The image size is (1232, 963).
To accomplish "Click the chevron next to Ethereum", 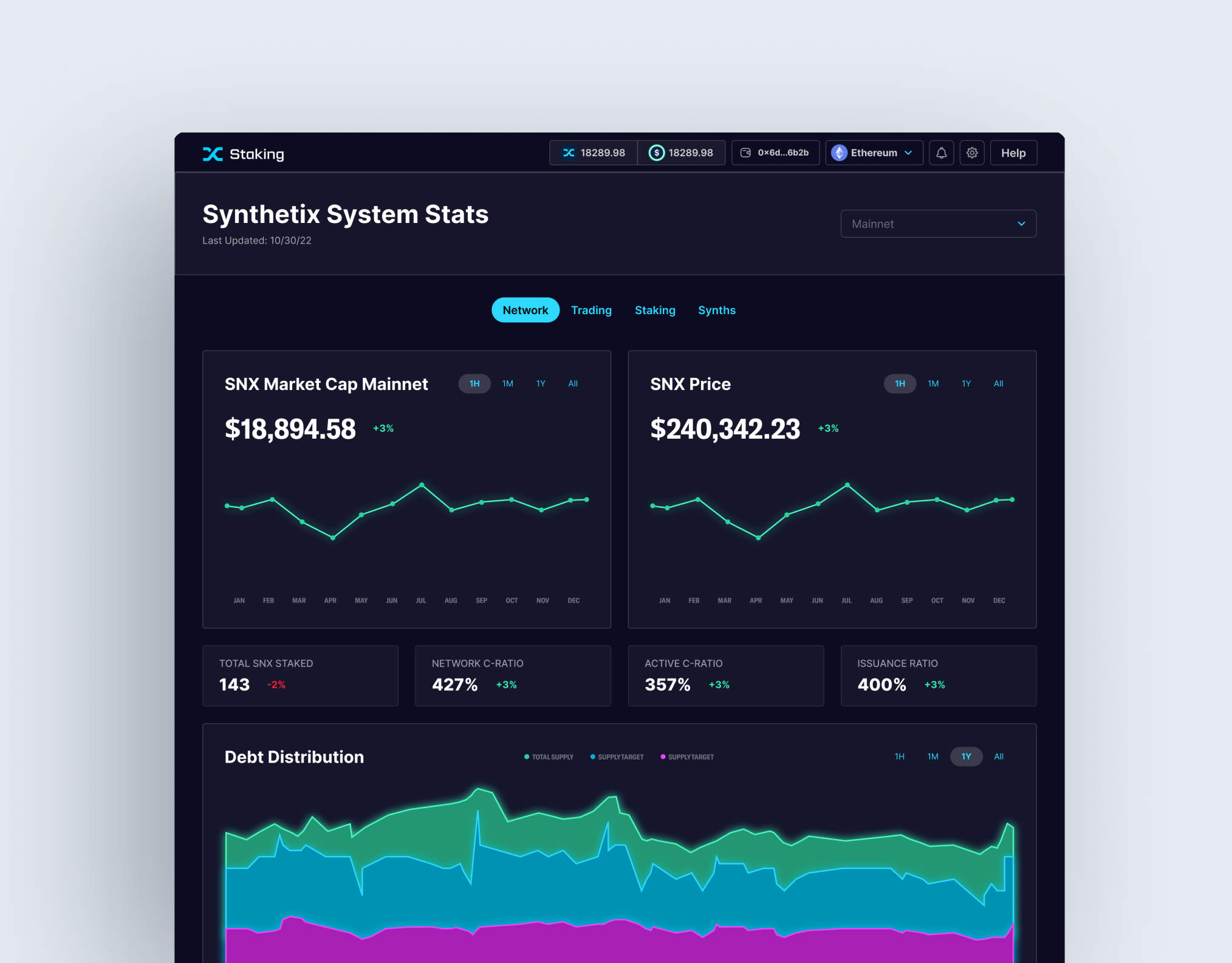I will [908, 153].
